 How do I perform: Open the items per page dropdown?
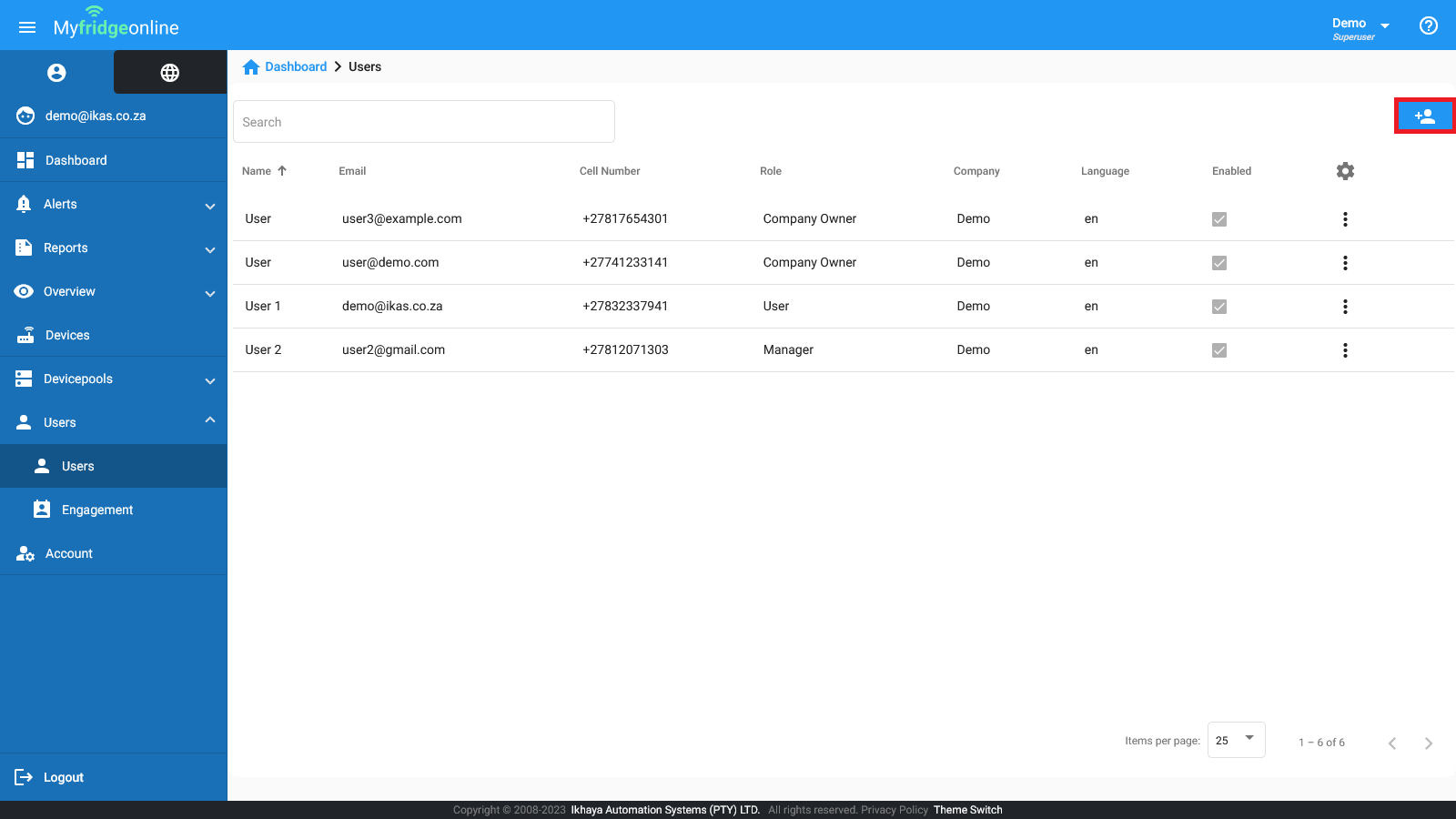(x=1236, y=740)
